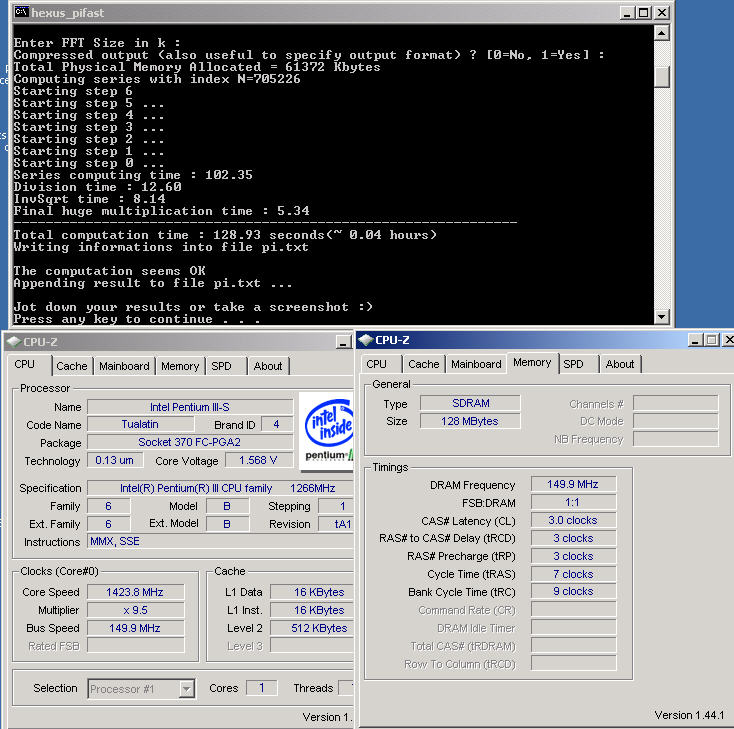
Task: Maximize the hexus_pifast console window
Action: (x=644, y=13)
